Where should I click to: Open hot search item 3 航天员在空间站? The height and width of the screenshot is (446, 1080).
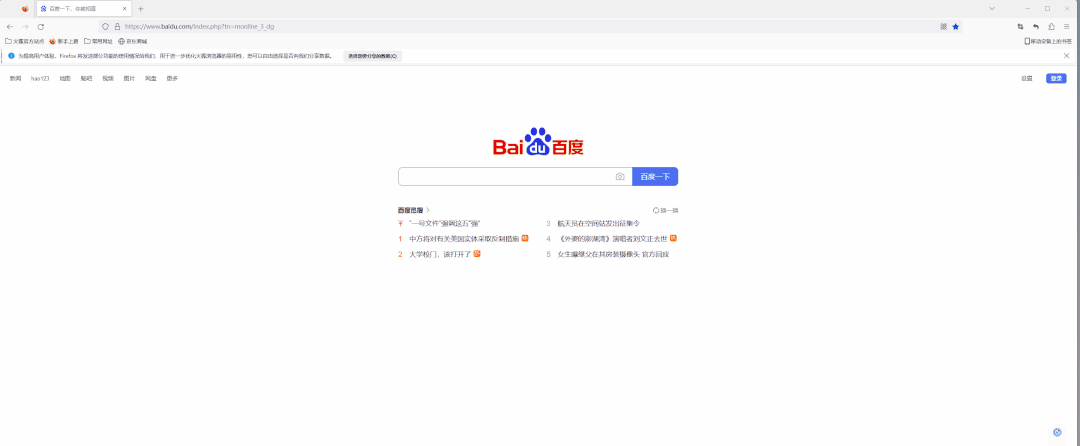click(x=599, y=224)
